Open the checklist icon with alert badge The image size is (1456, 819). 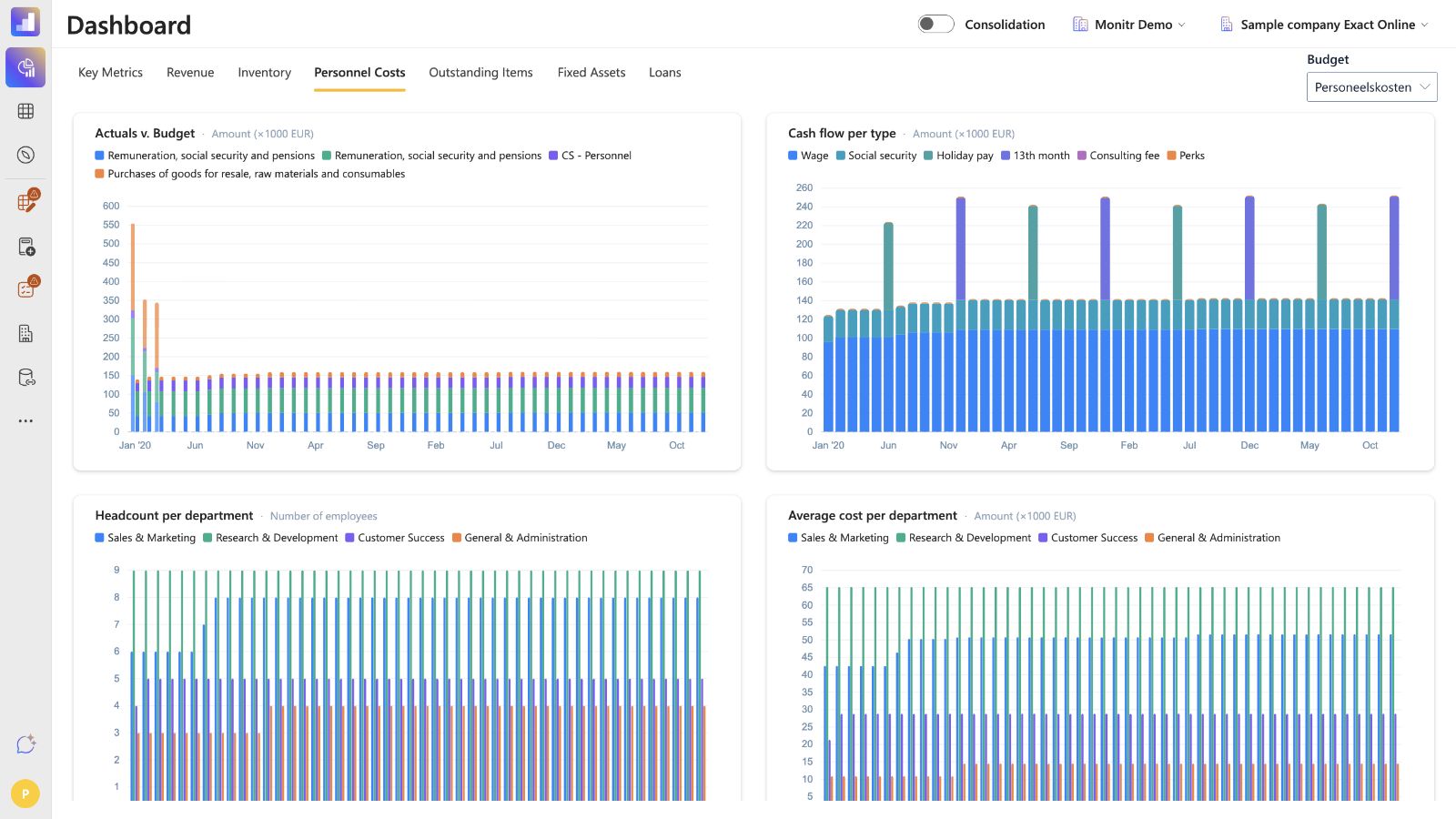pos(26,288)
